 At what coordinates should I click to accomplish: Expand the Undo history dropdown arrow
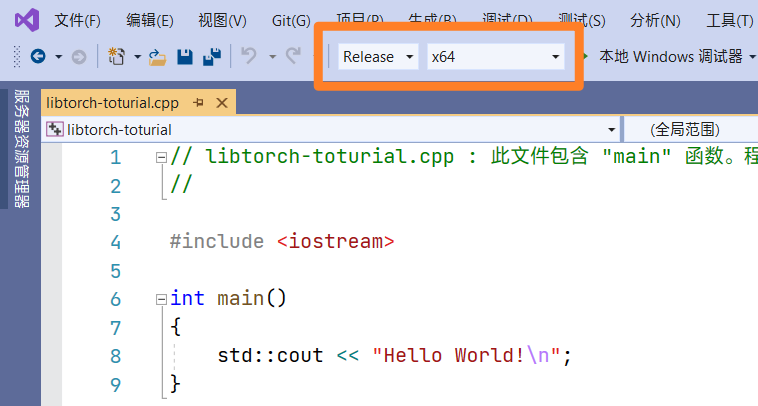273,57
